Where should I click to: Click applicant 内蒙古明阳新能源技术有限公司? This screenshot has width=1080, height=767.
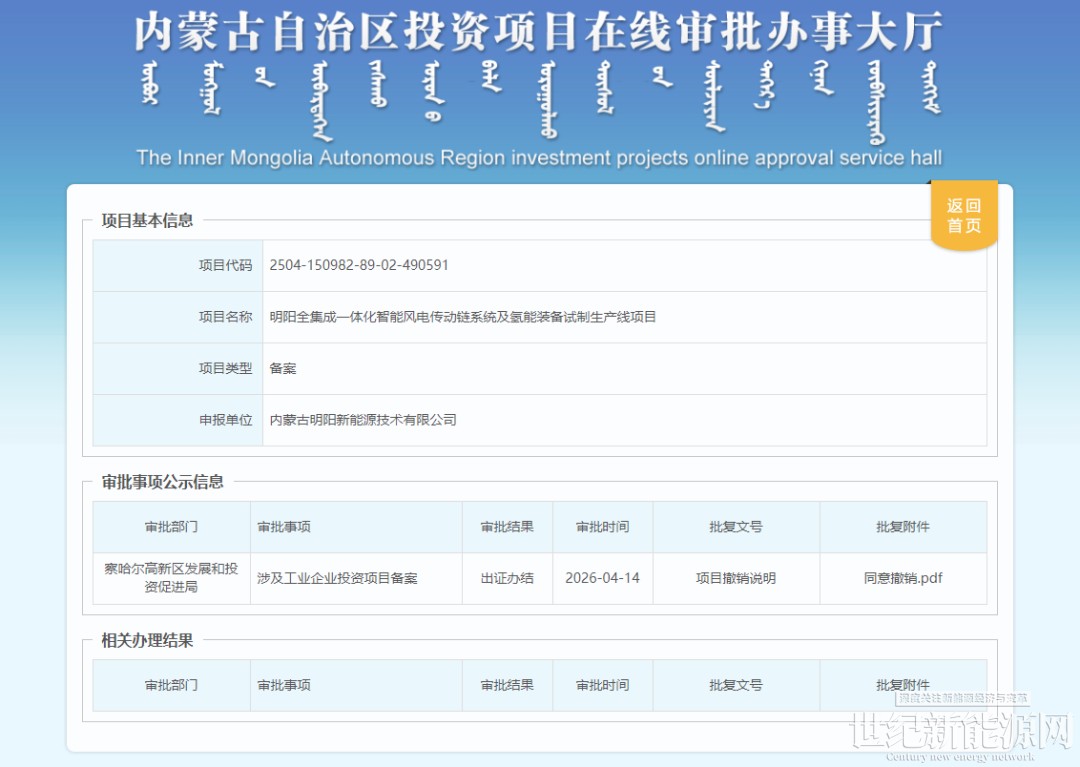click(363, 420)
